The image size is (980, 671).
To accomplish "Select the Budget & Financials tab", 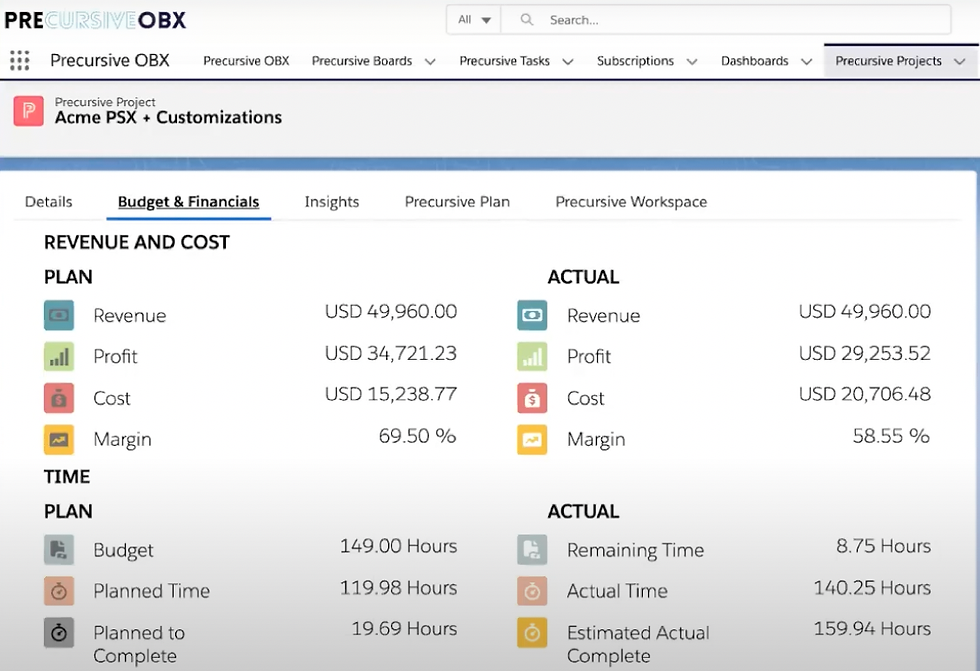I will click(x=189, y=202).
